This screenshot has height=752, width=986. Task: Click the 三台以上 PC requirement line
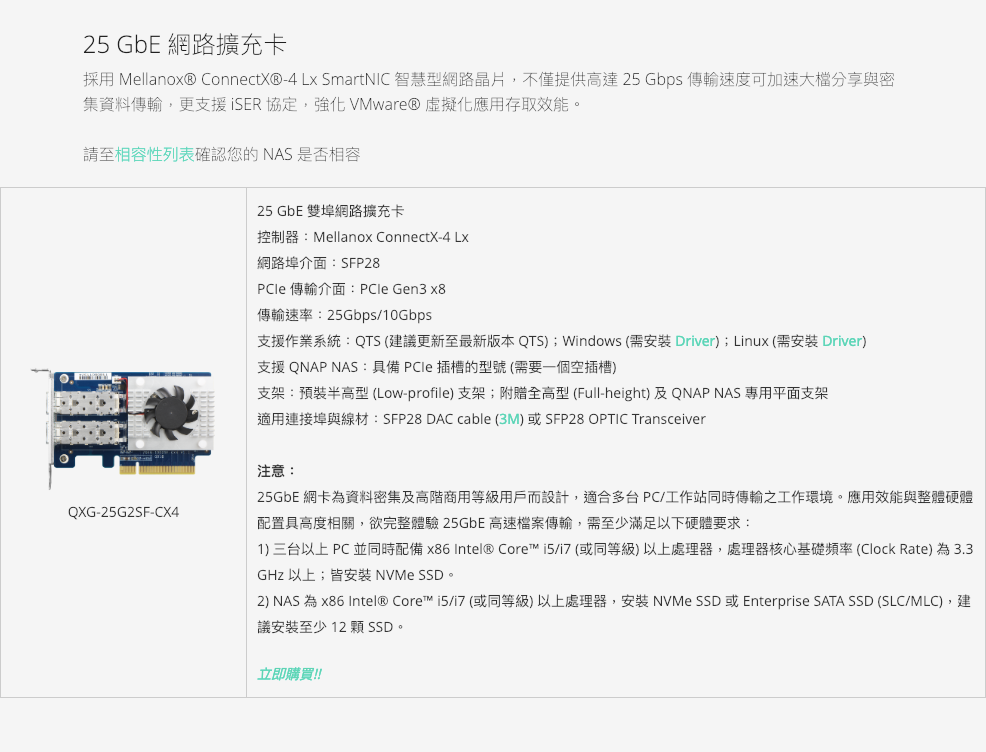[615, 549]
